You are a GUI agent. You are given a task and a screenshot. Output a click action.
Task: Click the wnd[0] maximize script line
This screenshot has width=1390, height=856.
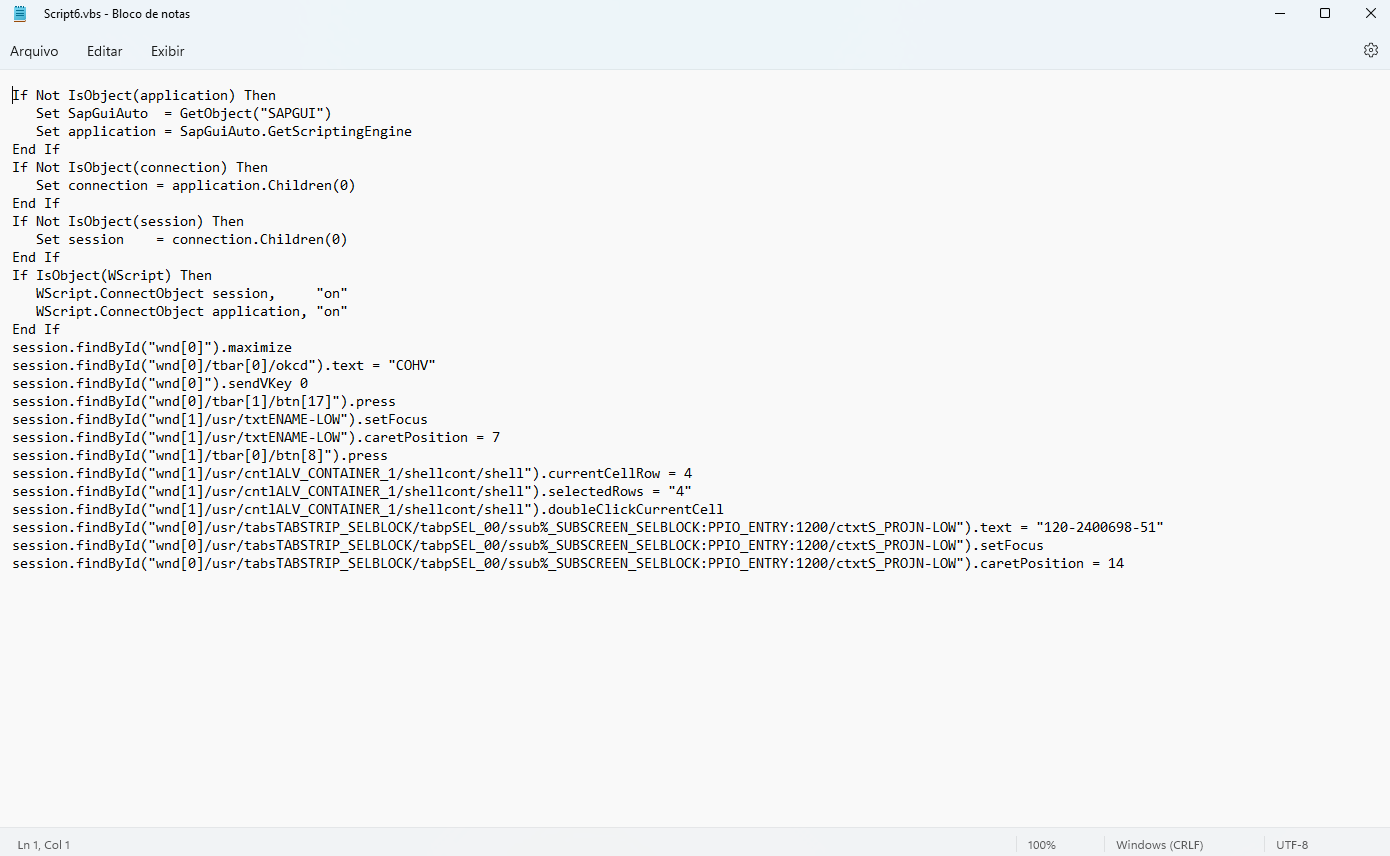pos(152,348)
